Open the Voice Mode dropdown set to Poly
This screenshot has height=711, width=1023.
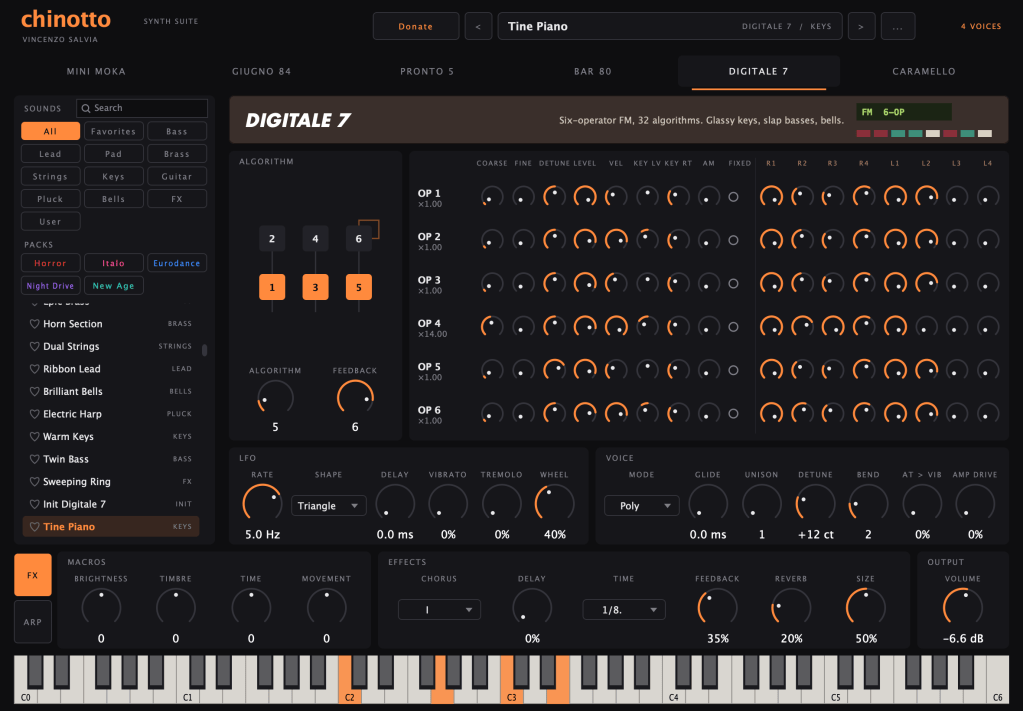click(x=641, y=506)
